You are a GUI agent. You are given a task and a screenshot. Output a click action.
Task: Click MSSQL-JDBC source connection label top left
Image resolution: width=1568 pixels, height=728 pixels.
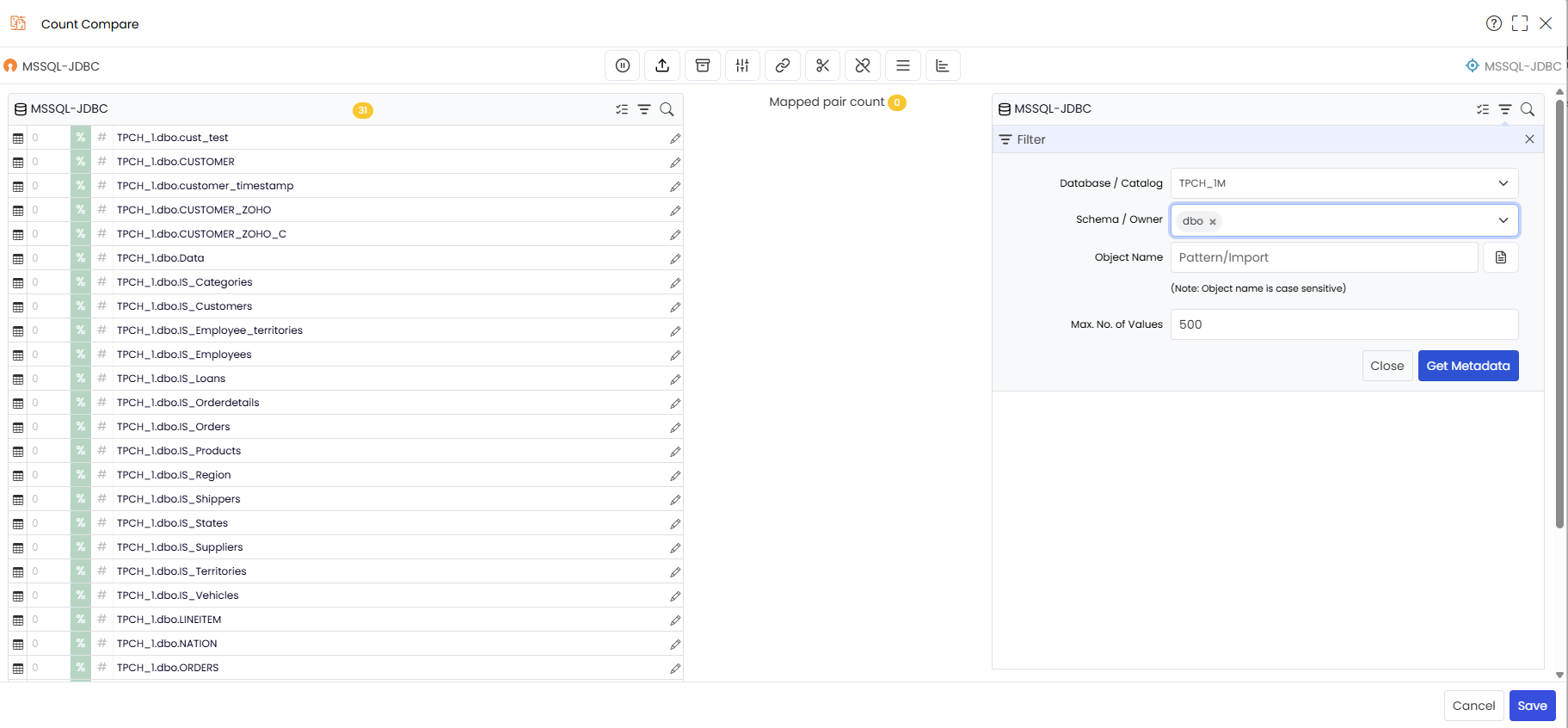click(x=60, y=66)
